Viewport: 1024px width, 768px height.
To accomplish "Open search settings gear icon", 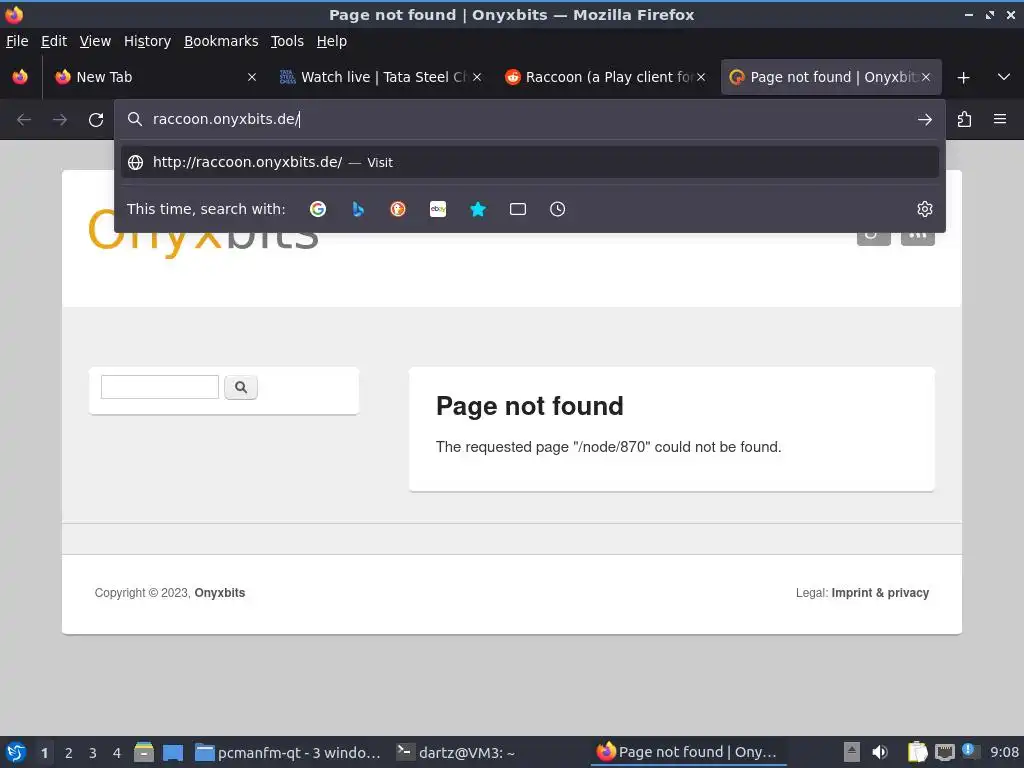I will click(x=925, y=209).
